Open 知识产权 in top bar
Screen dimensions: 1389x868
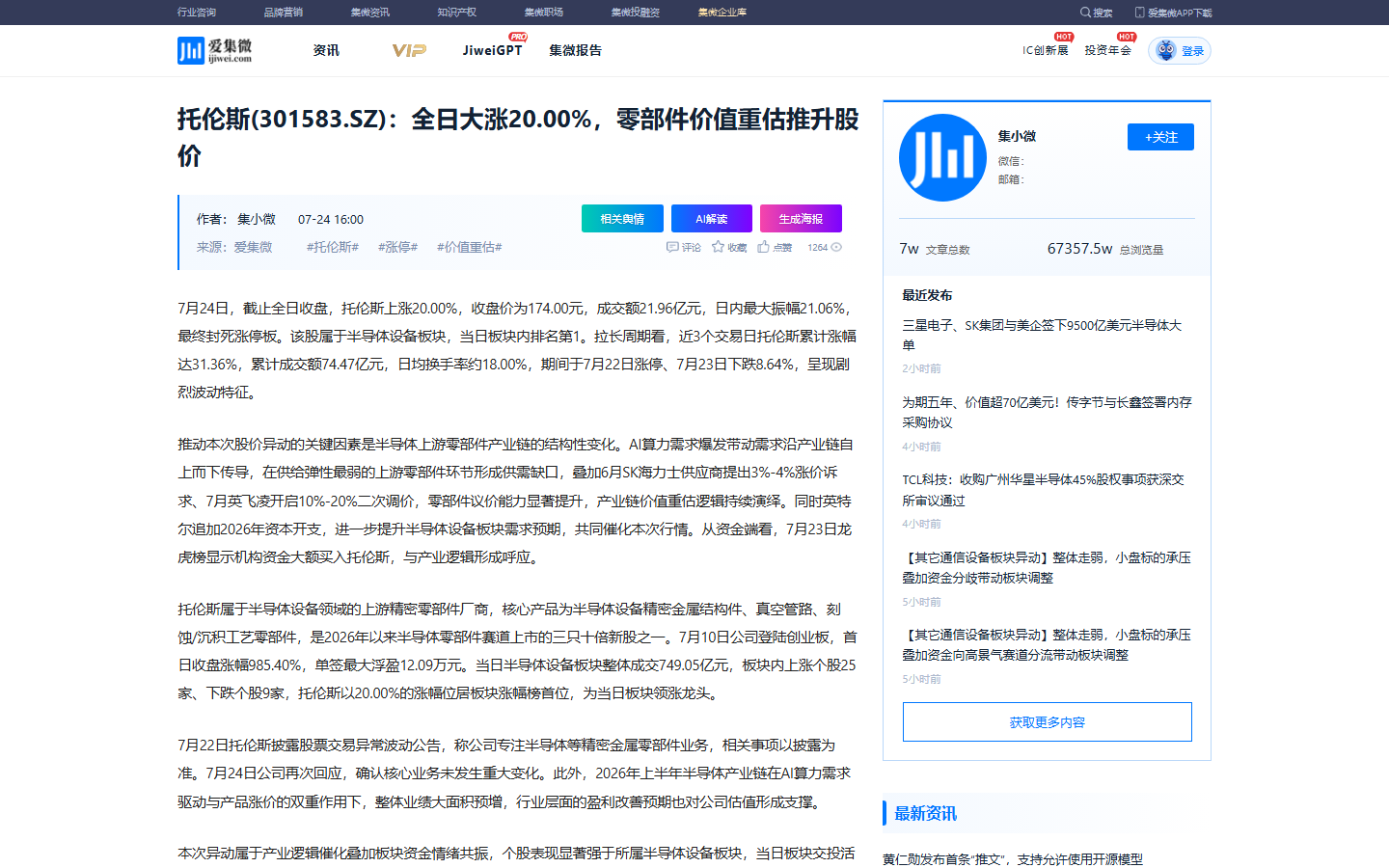click(x=457, y=13)
